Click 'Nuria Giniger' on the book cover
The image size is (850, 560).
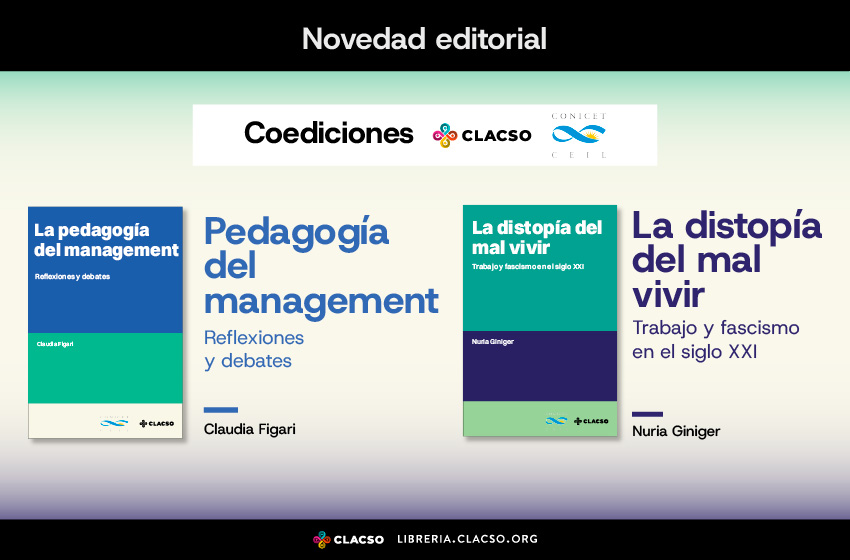click(493, 342)
